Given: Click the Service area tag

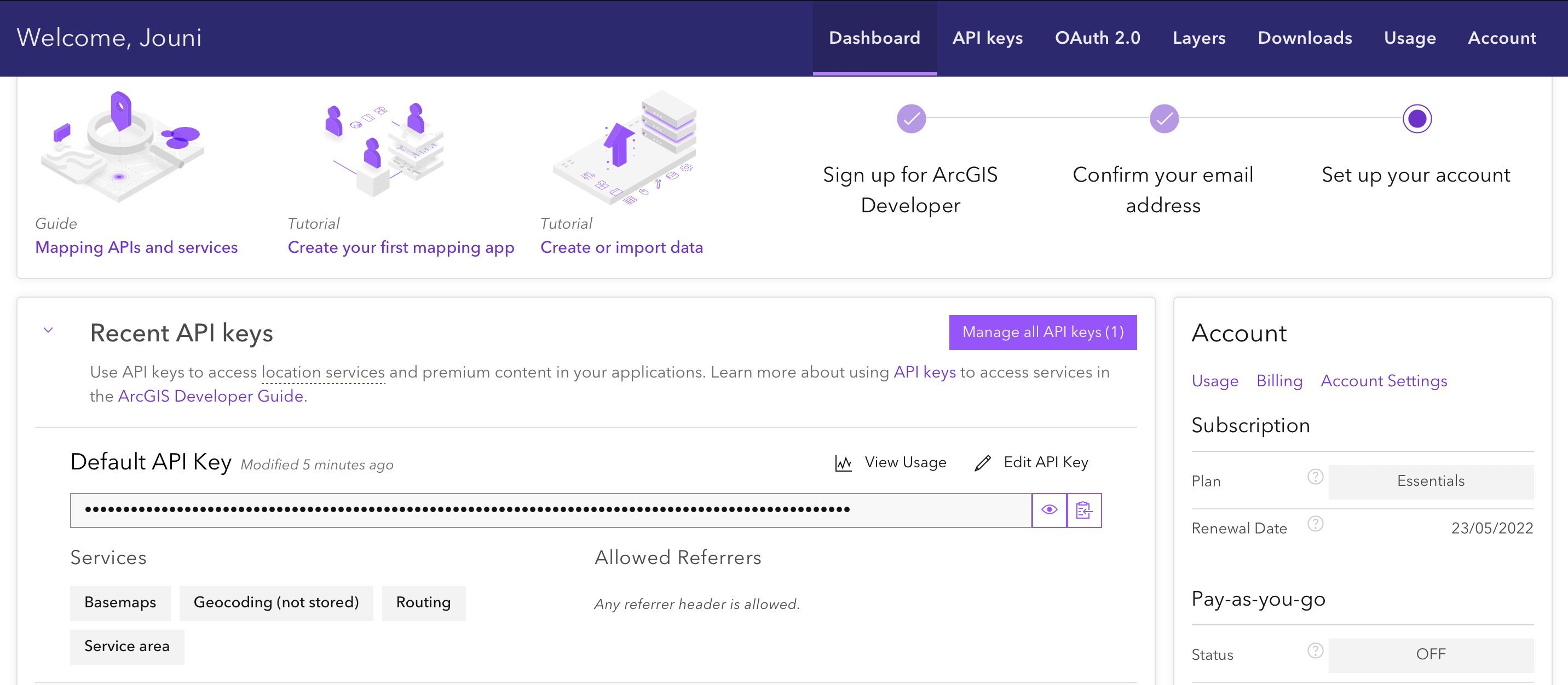Looking at the screenshot, I should point(126,647).
